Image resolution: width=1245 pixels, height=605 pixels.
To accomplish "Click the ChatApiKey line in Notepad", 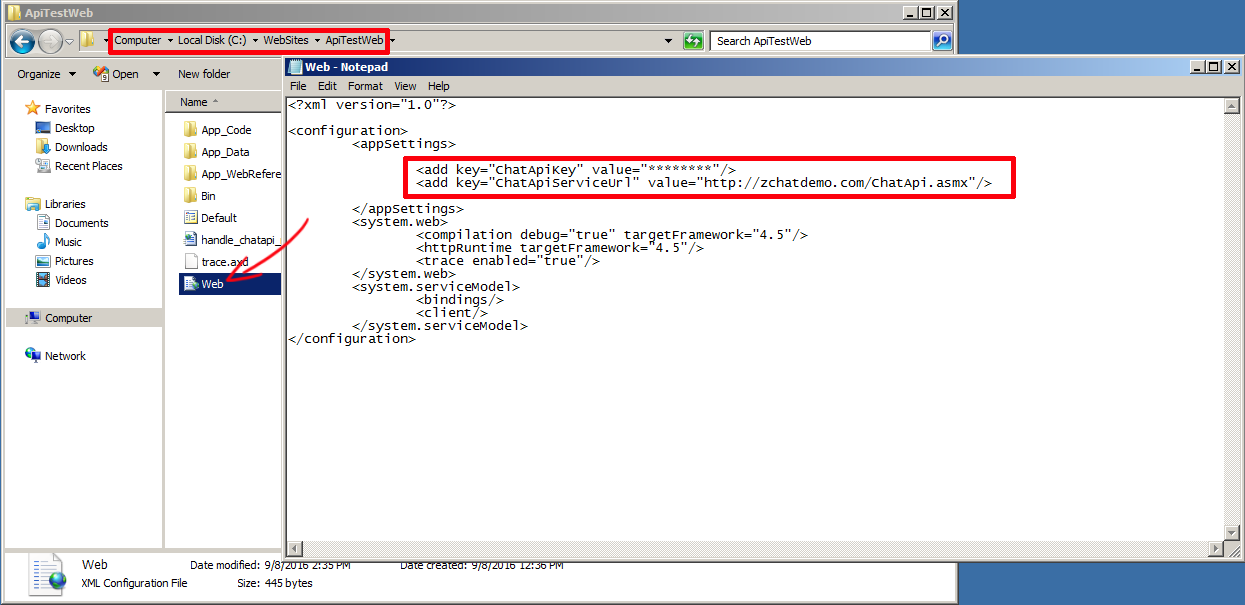I will pyautogui.click(x=576, y=169).
